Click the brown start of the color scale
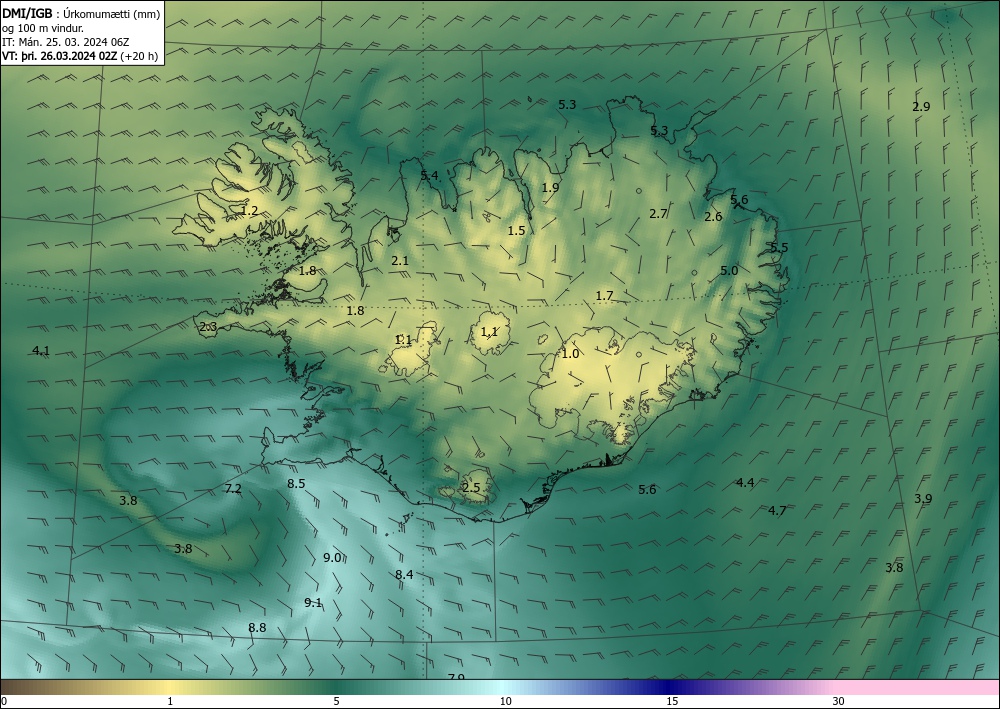The image size is (1000, 709). (x=19, y=687)
